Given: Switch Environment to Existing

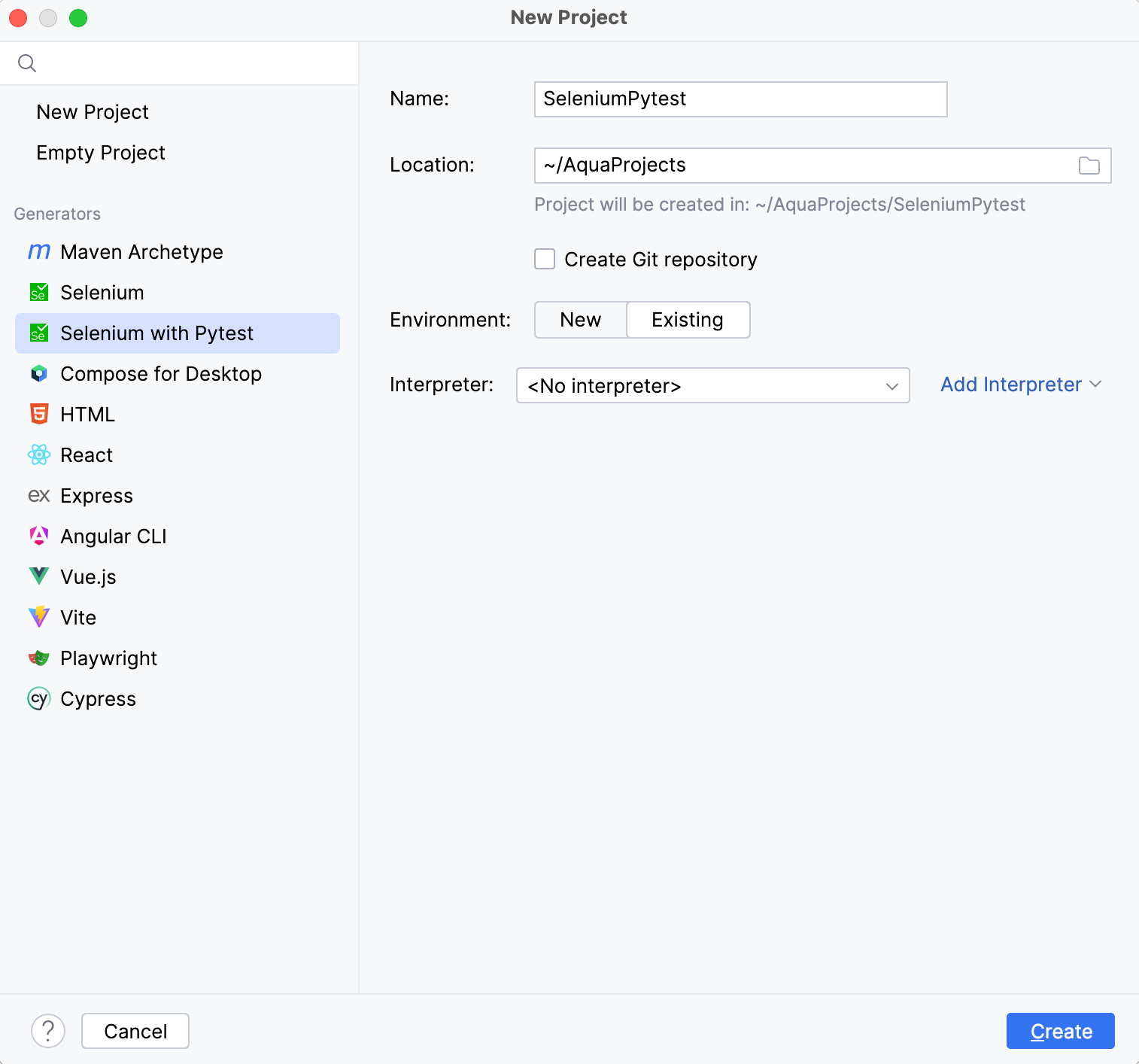Looking at the screenshot, I should (x=688, y=320).
